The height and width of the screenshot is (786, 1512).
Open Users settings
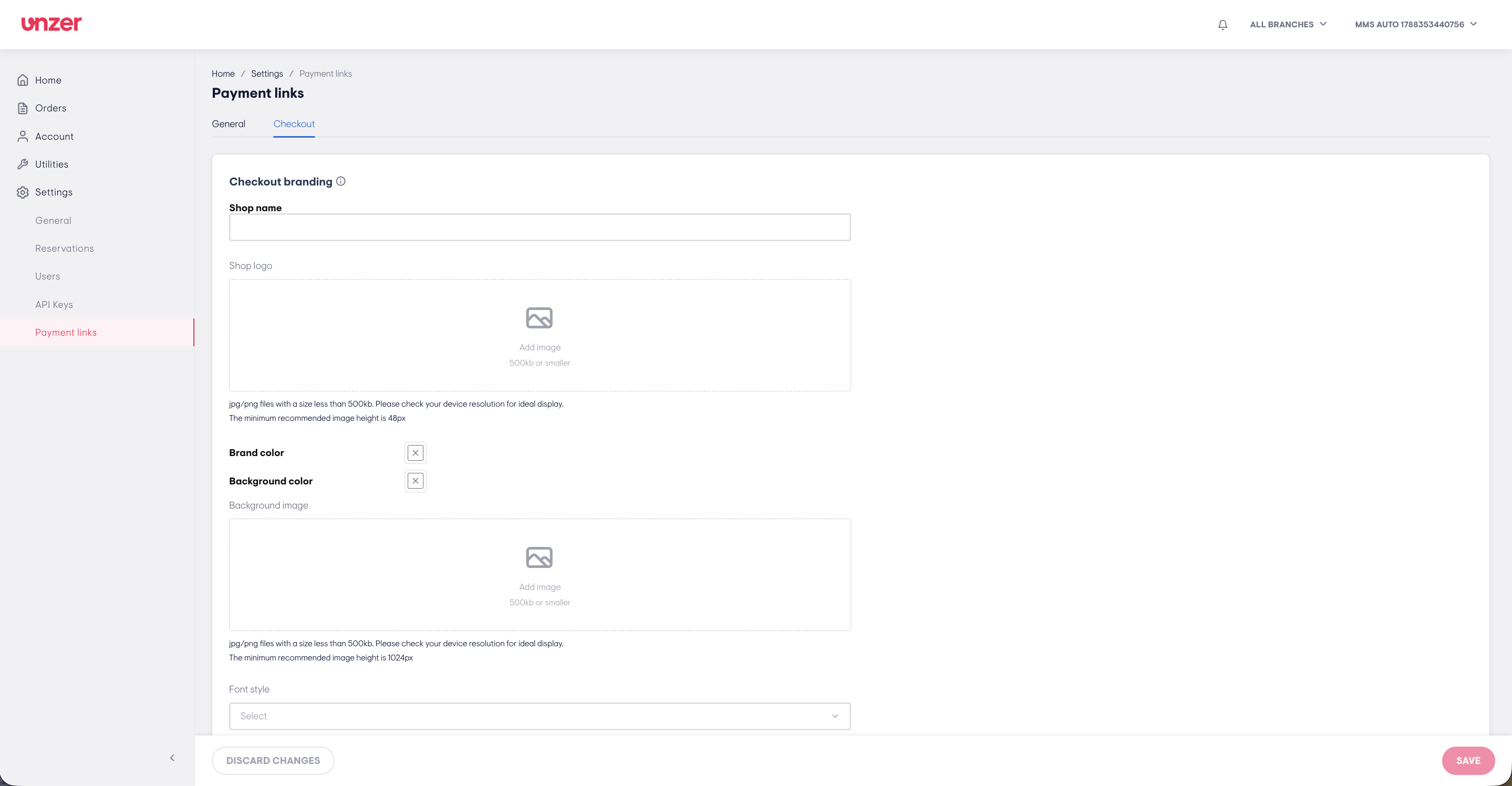coord(47,276)
